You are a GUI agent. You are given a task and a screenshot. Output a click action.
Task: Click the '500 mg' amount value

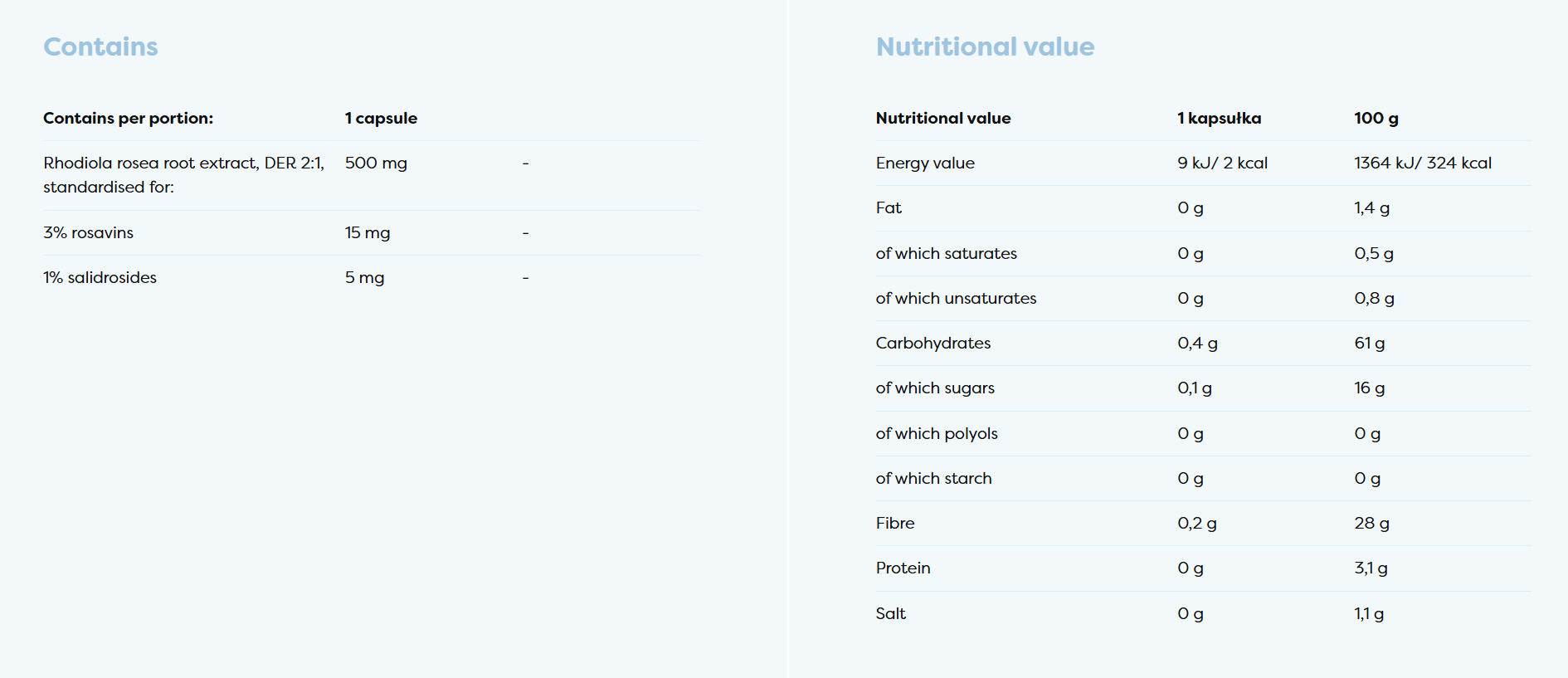[x=376, y=163]
